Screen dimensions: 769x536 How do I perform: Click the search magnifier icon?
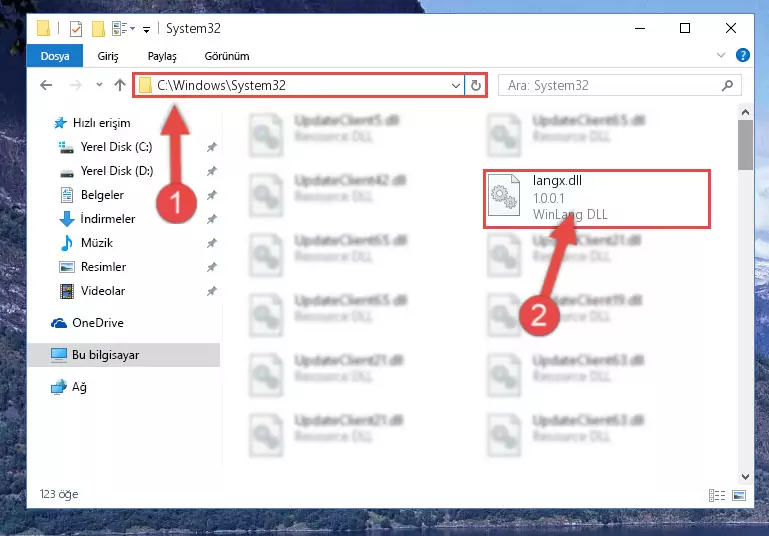click(727, 85)
